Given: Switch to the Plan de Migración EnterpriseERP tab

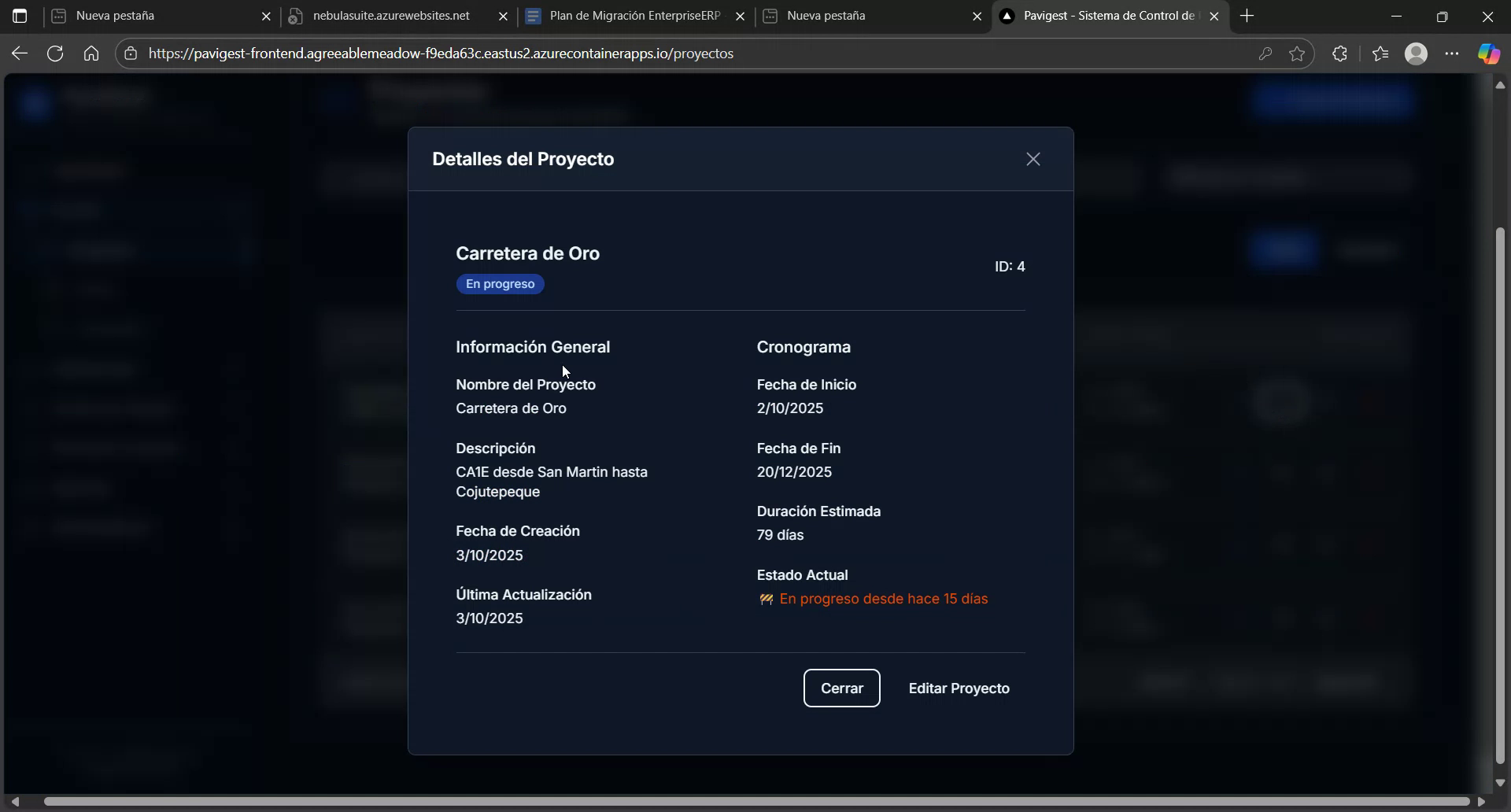Looking at the screenshot, I should pyautogui.click(x=630, y=16).
